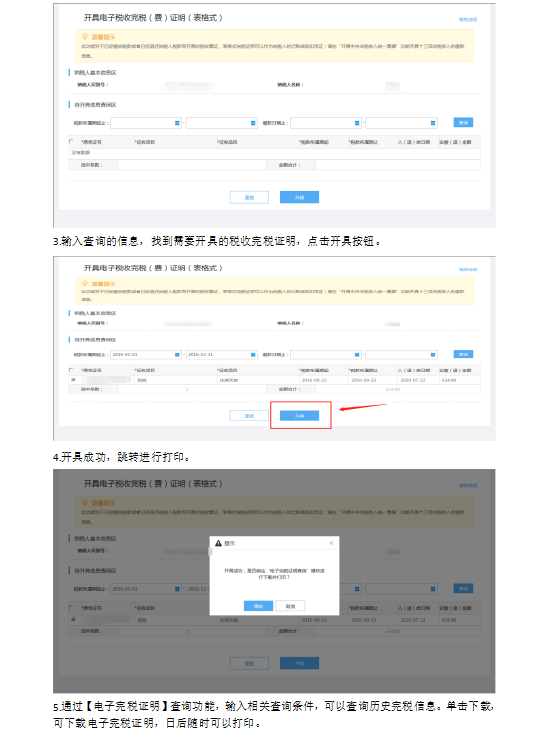Uncheck the 634.98 record row in second screenshot
Viewport: 557px width, 737px height.
[x=73, y=379]
